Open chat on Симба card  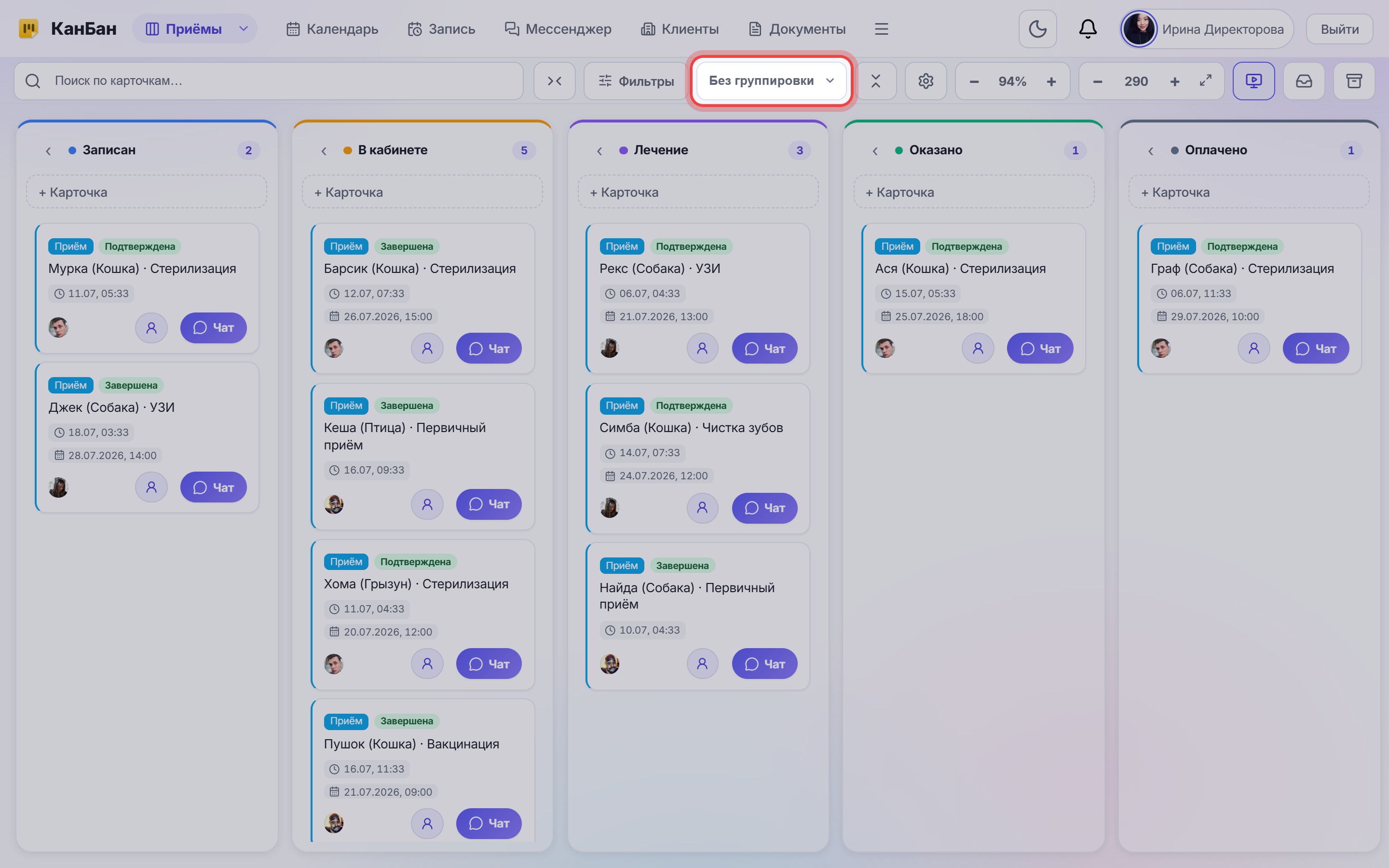[764, 508]
